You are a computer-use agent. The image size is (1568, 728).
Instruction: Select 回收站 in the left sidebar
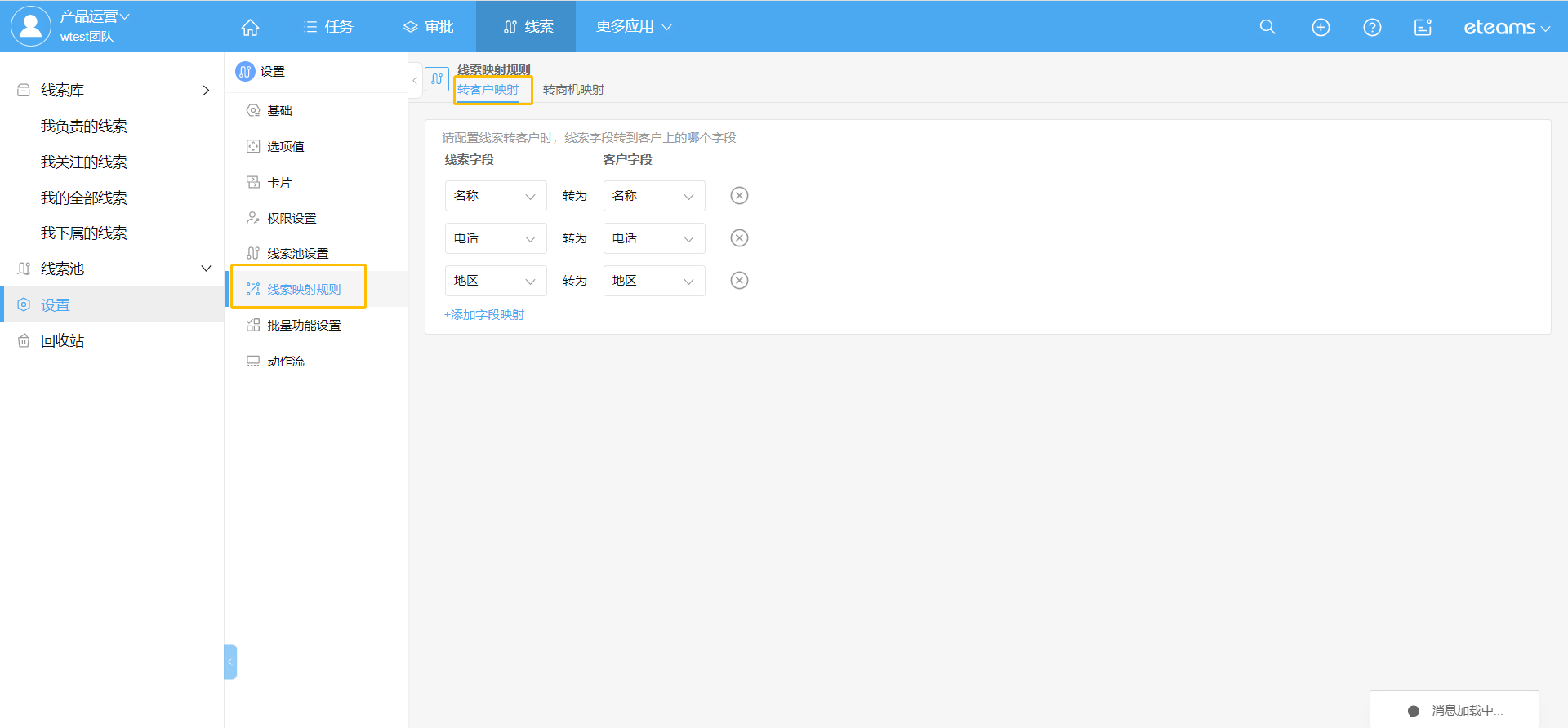point(62,340)
